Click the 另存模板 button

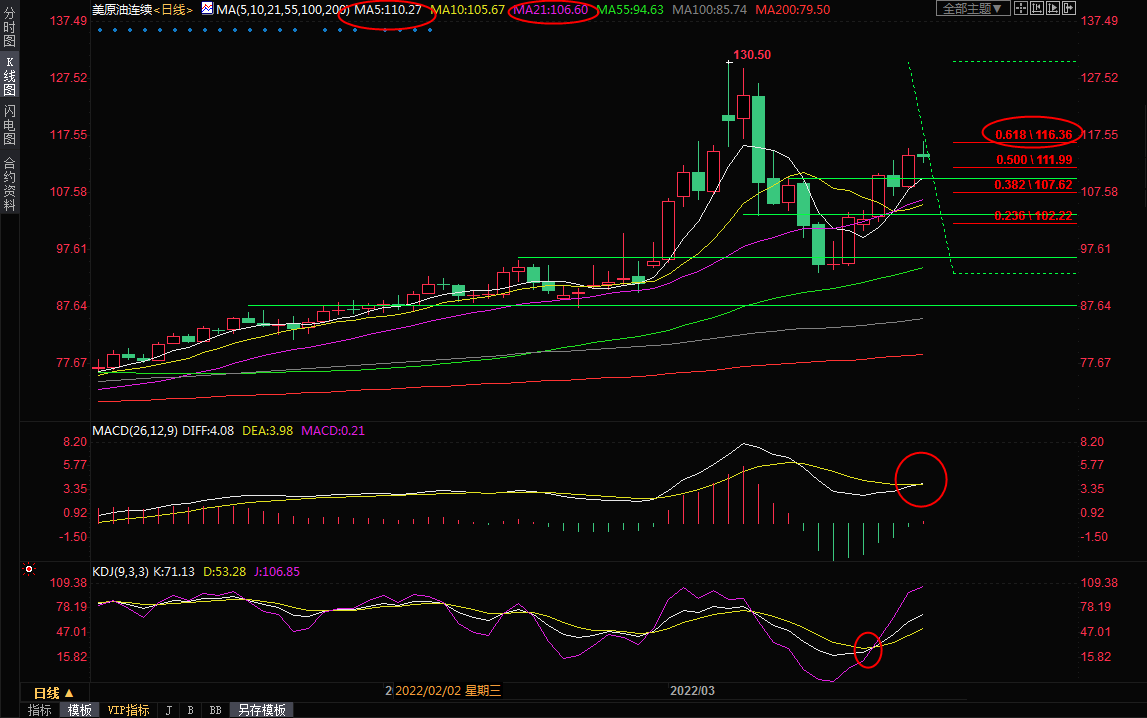pyautogui.click(x=262, y=710)
